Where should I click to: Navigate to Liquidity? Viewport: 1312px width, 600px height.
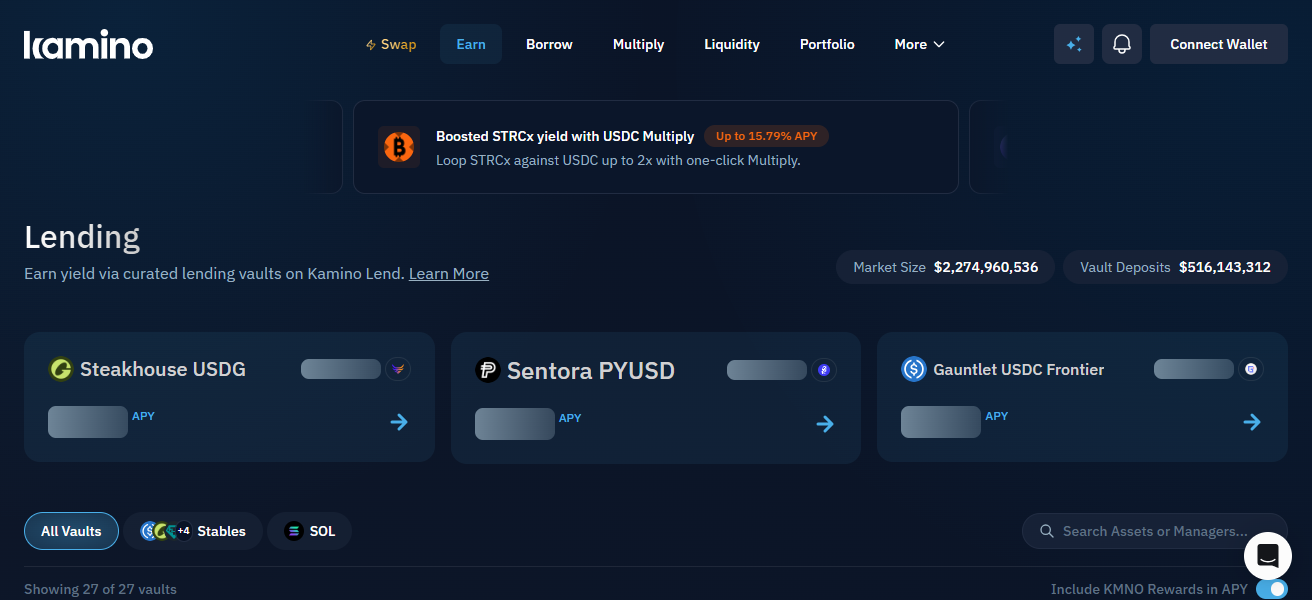point(732,44)
